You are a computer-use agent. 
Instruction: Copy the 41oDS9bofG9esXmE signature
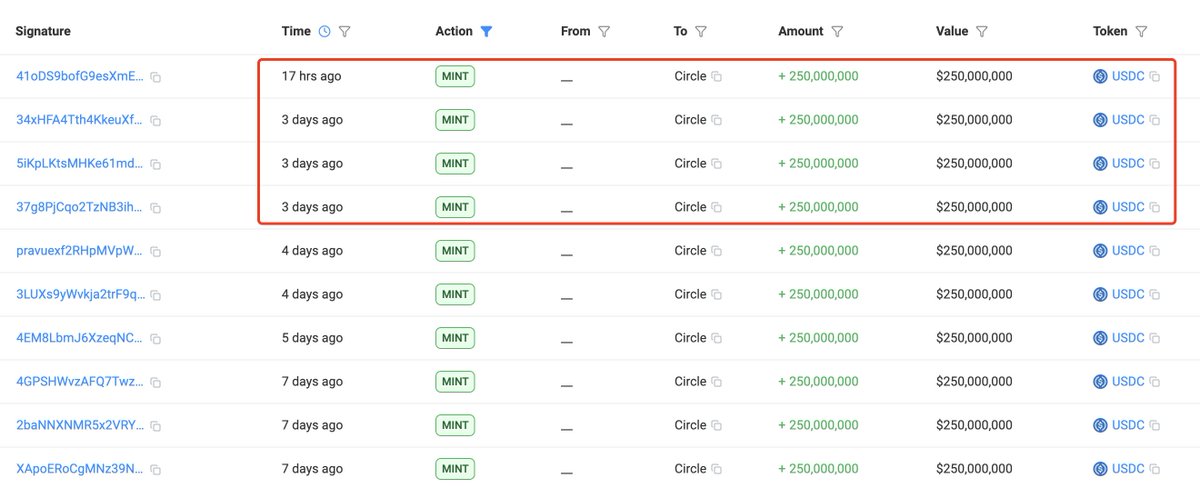pyautogui.click(x=156, y=77)
